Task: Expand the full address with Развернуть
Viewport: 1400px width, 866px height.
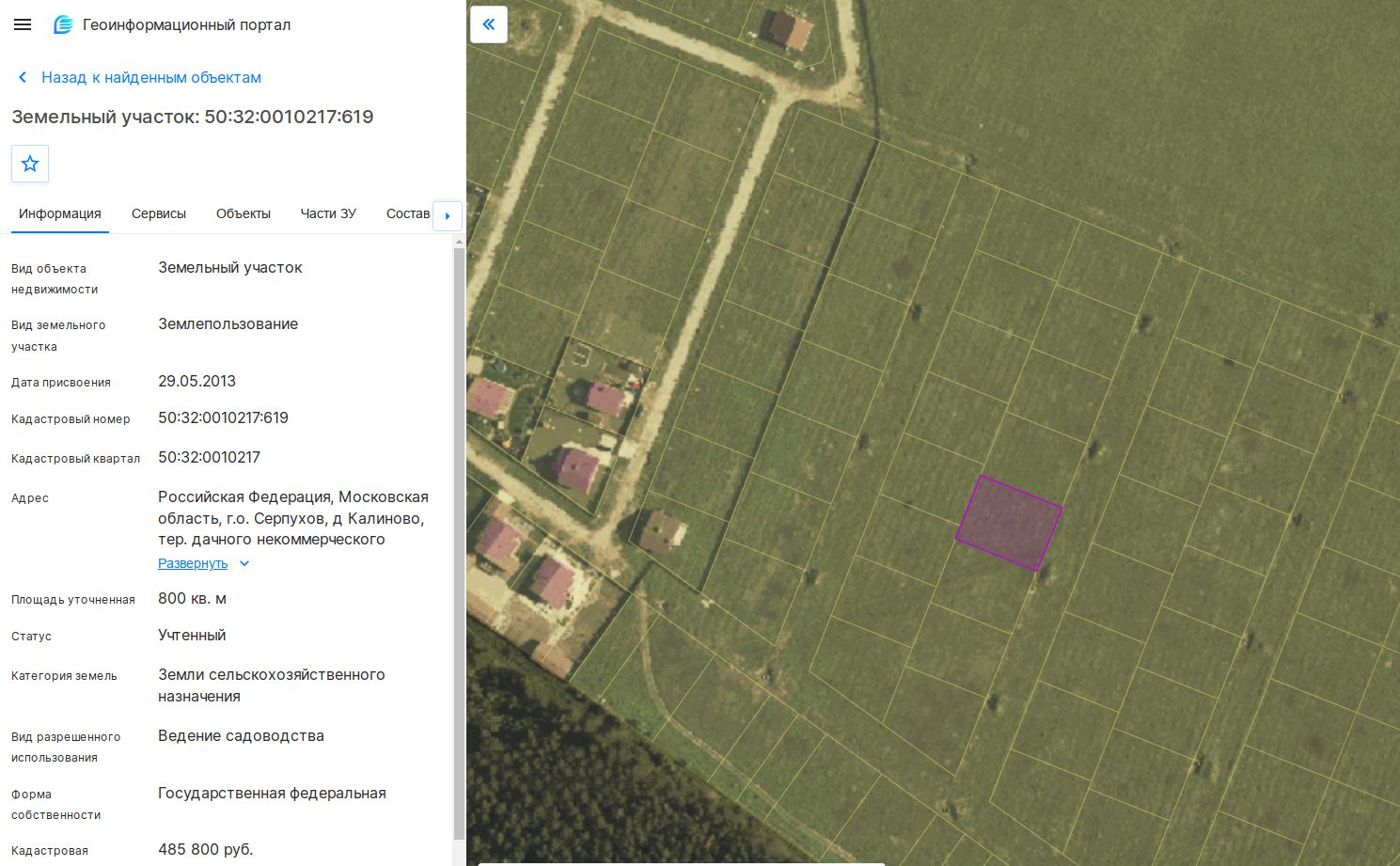Action: [x=193, y=563]
